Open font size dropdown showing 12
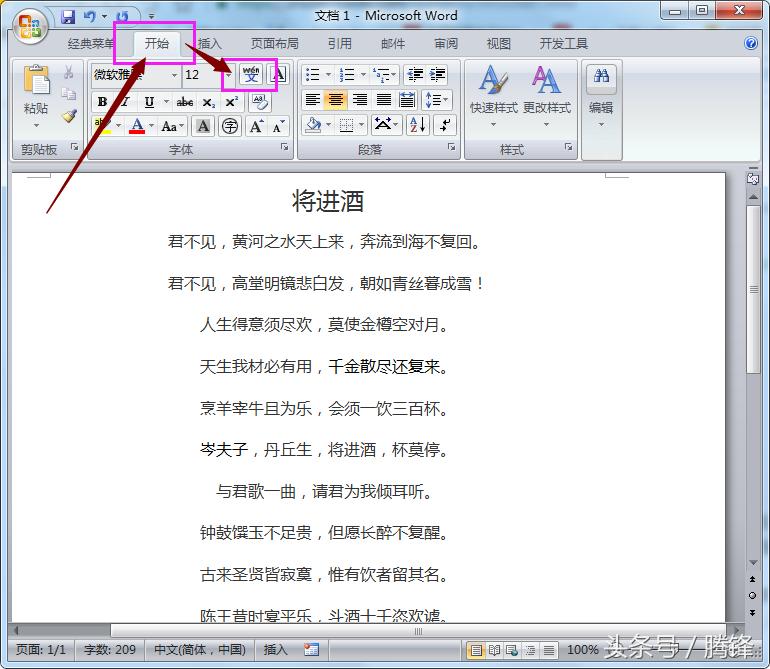This screenshot has width=770, height=669. [x=229, y=75]
